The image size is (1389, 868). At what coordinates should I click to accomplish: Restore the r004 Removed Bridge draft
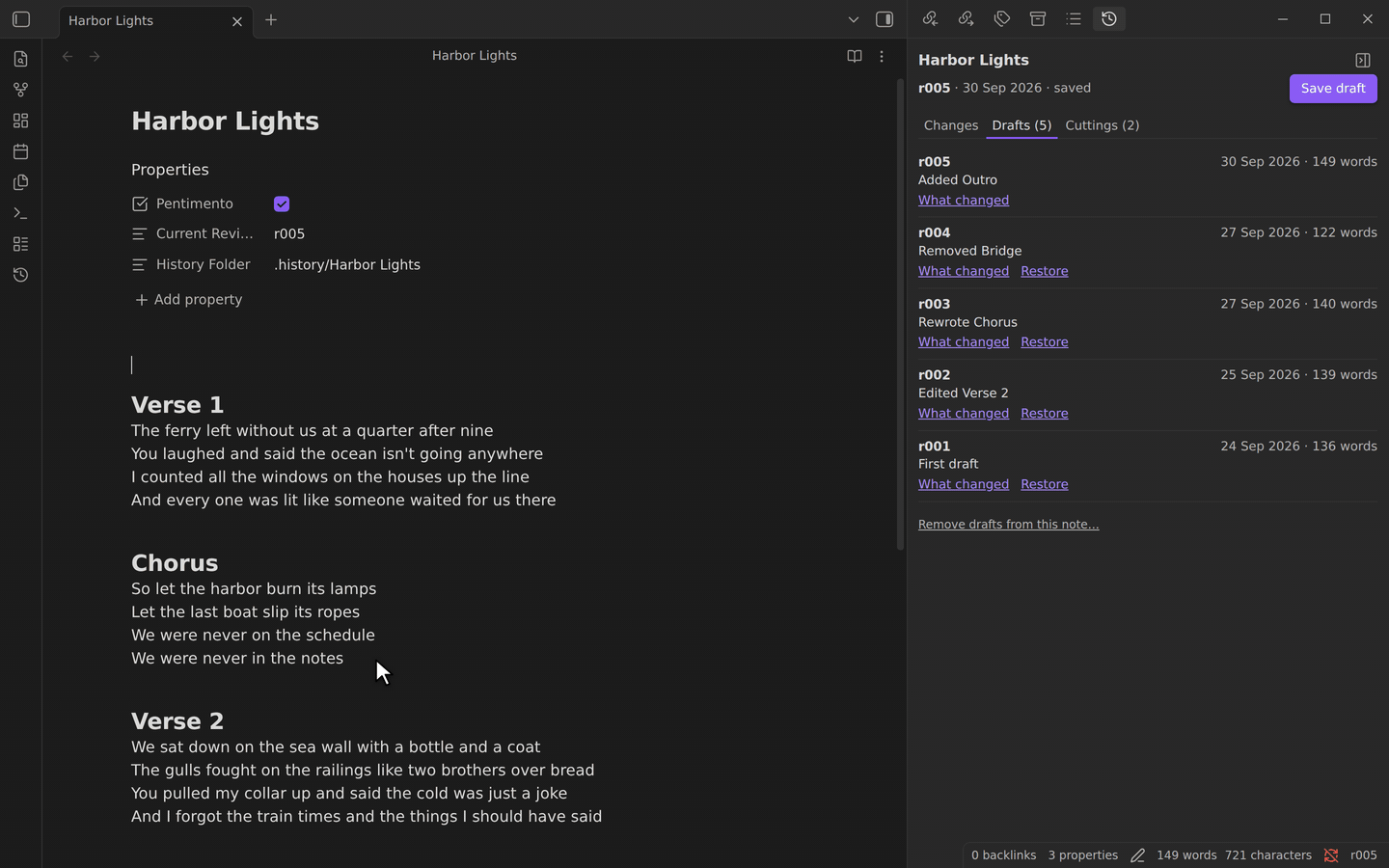point(1045,271)
